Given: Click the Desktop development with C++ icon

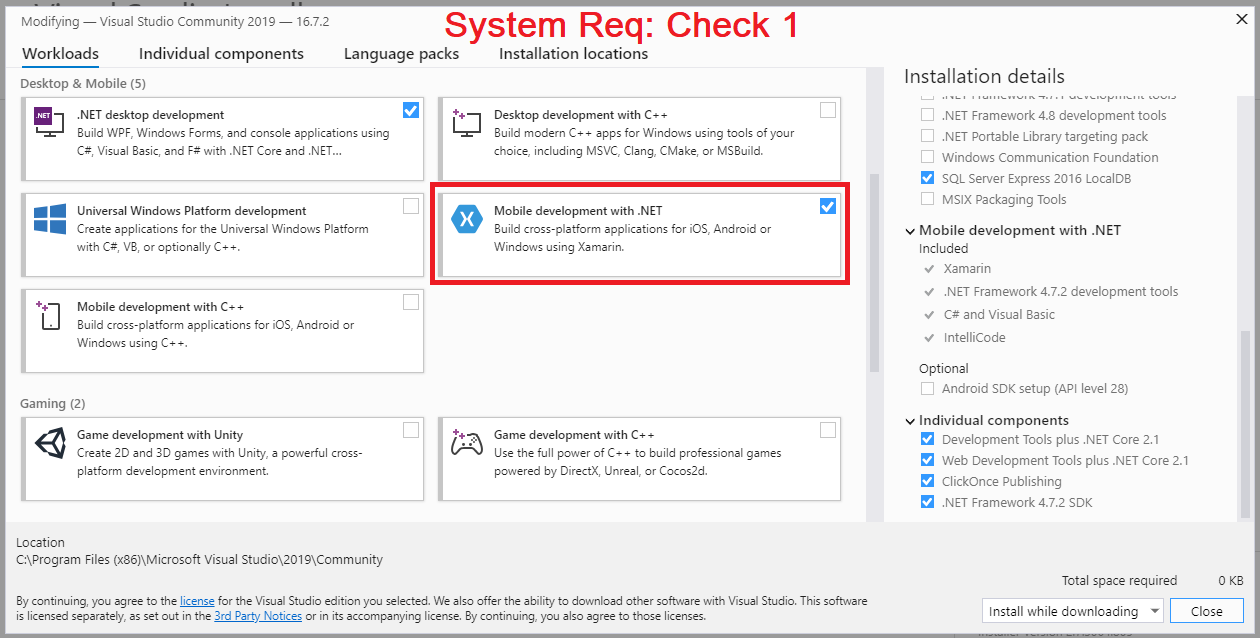Looking at the screenshot, I should [x=467, y=122].
